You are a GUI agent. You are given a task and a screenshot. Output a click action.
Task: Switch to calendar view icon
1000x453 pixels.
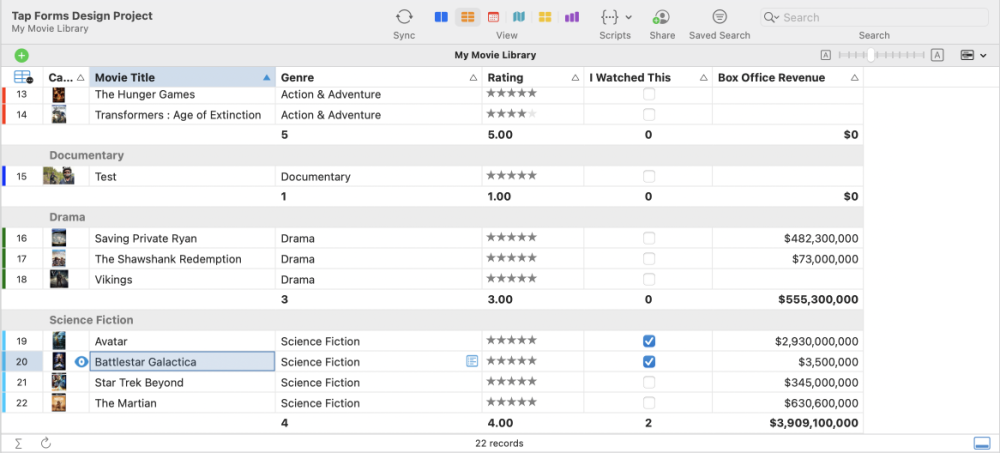click(493, 17)
